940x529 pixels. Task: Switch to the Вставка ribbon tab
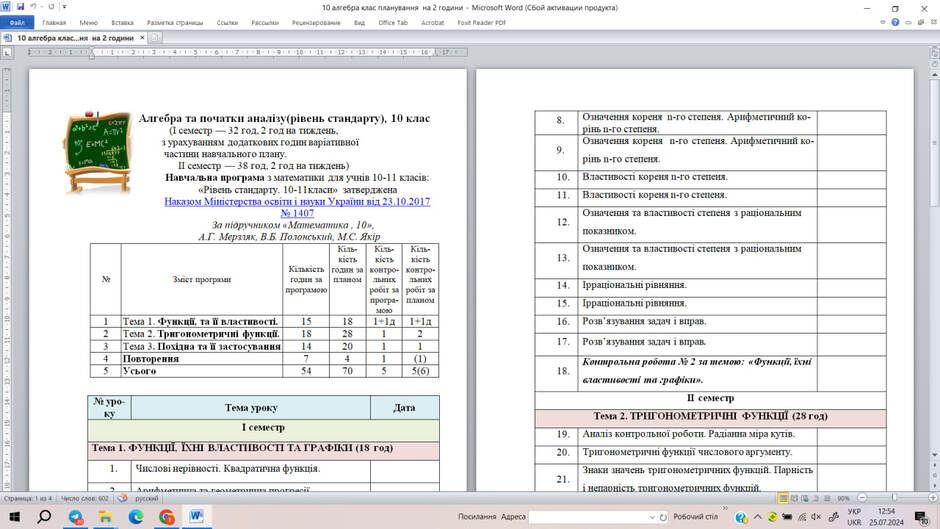122,23
